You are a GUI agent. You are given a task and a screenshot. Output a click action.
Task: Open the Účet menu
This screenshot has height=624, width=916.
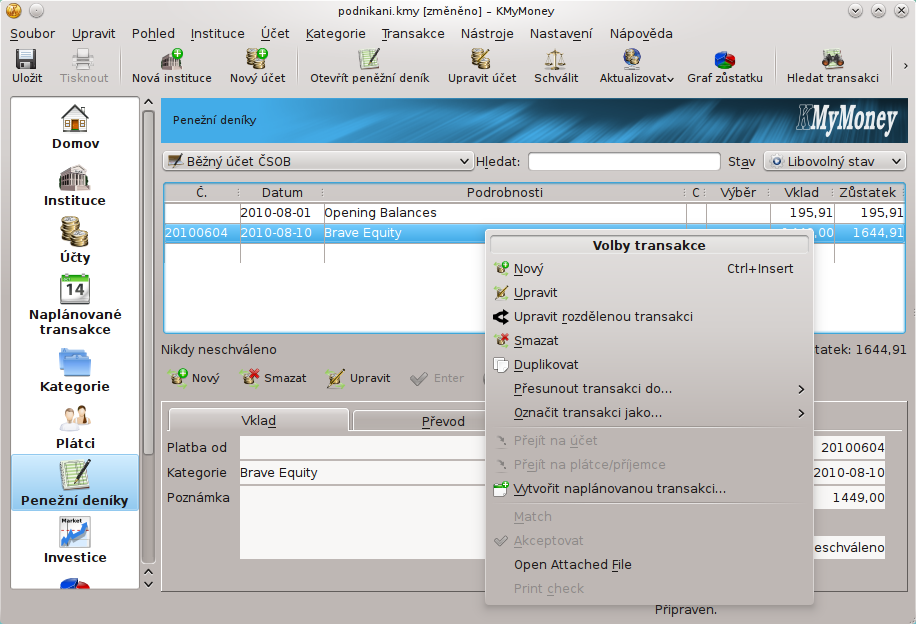275,34
